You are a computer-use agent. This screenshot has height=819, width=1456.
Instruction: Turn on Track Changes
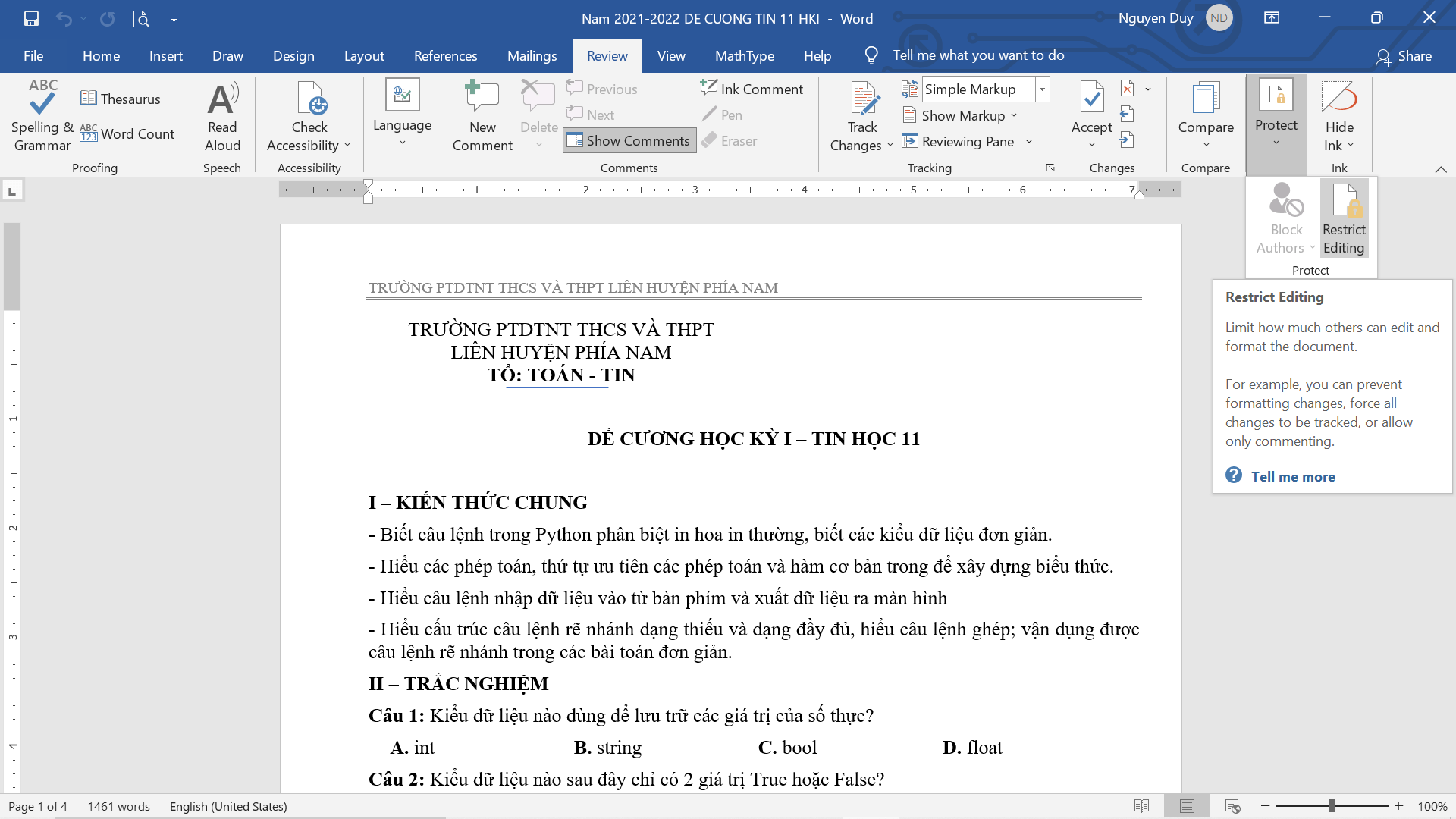(x=862, y=106)
